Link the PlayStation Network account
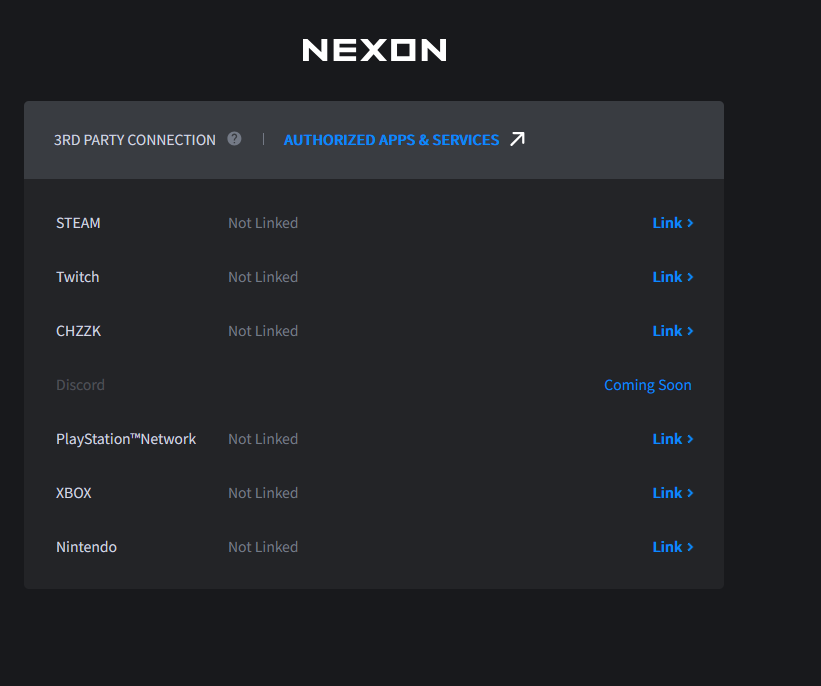821x686 pixels. [672, 439]
